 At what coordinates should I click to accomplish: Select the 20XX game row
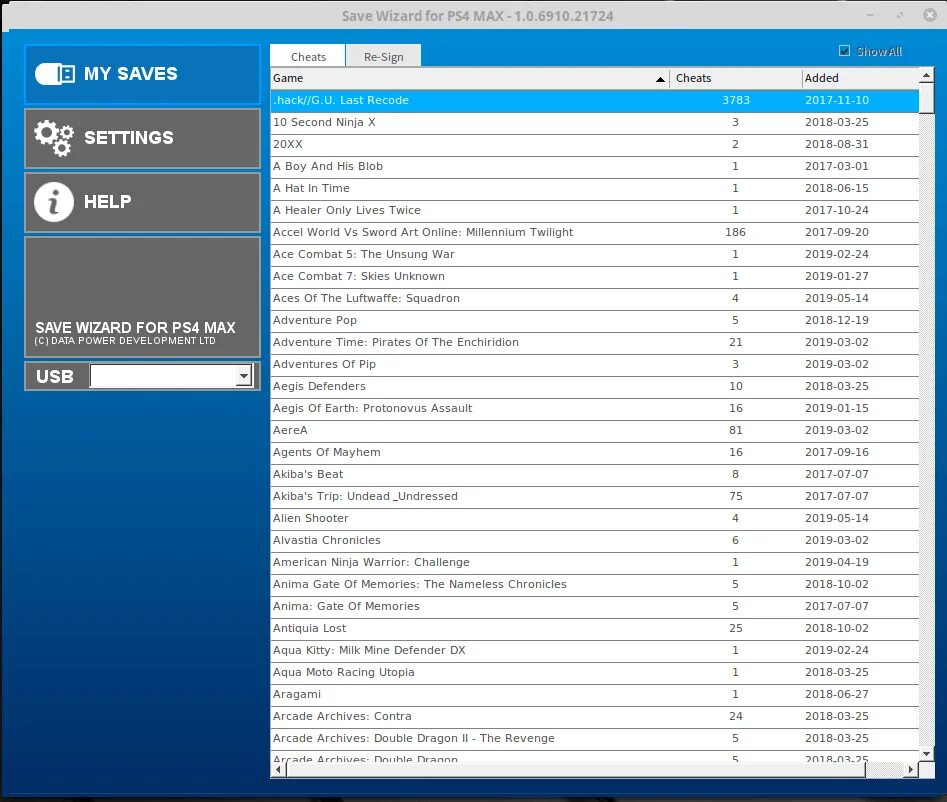click(595, 144)
